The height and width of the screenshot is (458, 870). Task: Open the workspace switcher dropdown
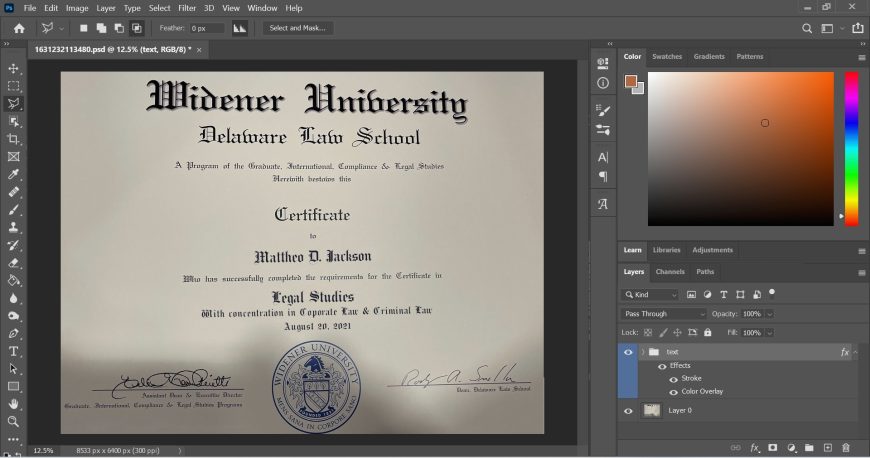click(842, 28)
